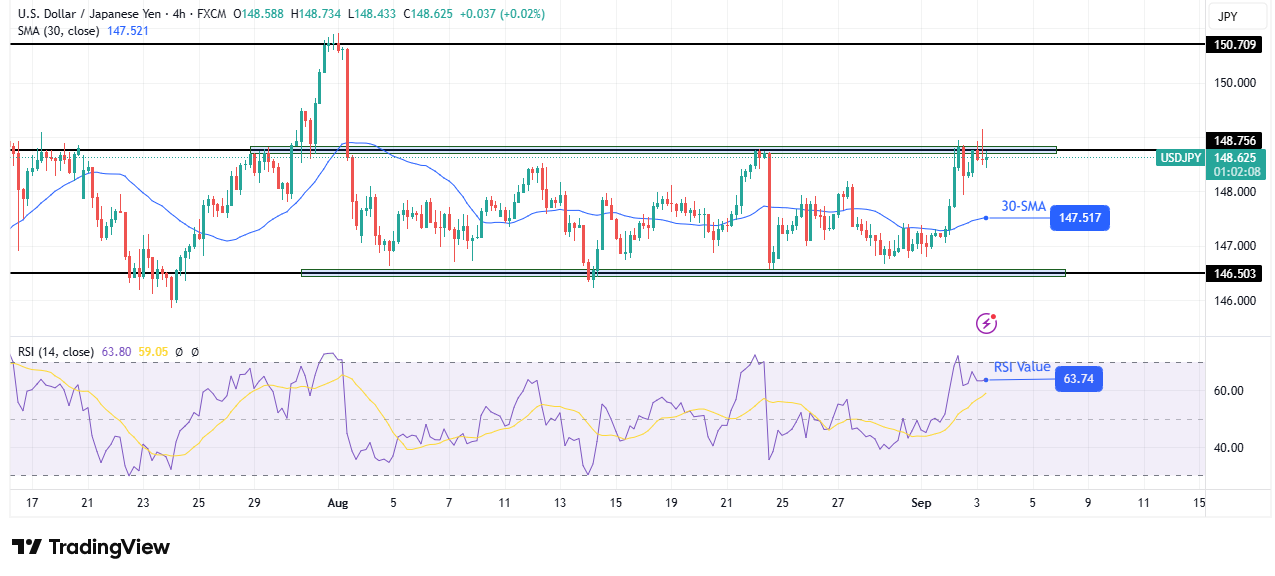Click the RSI Value 63.74 callout
Viewport: 1275px width, 576px height.
coord(1081,379)
